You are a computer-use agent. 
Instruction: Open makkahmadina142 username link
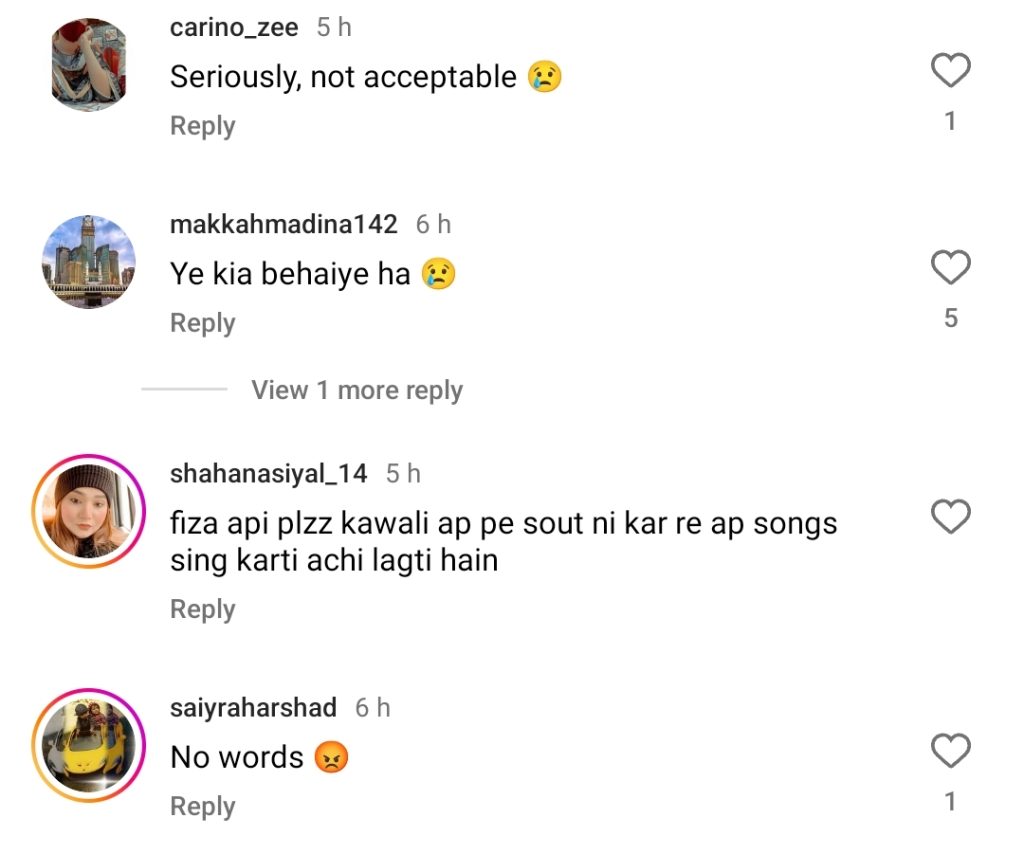point(284,225)
